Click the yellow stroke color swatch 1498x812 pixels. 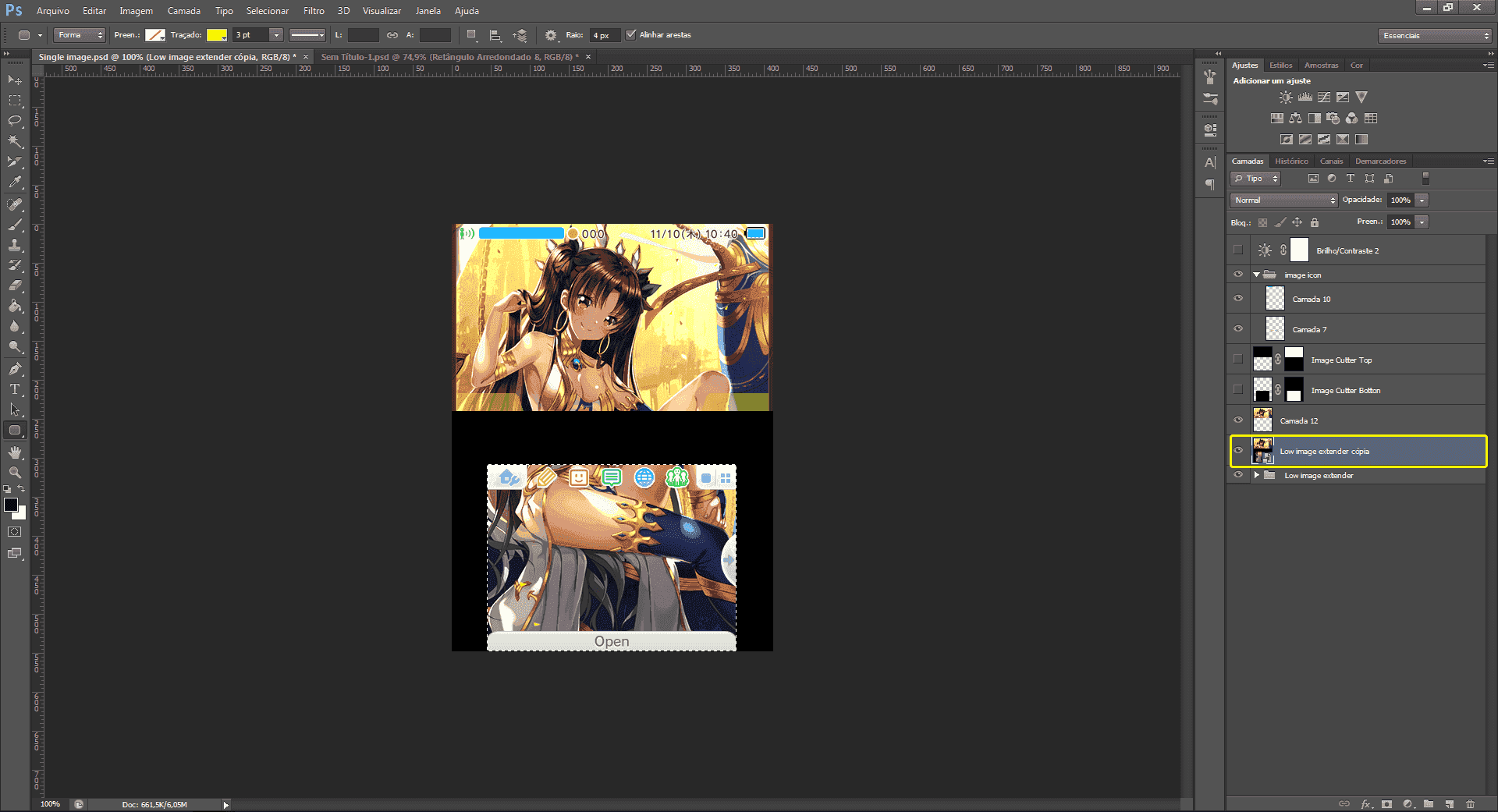tap(217, 35)
